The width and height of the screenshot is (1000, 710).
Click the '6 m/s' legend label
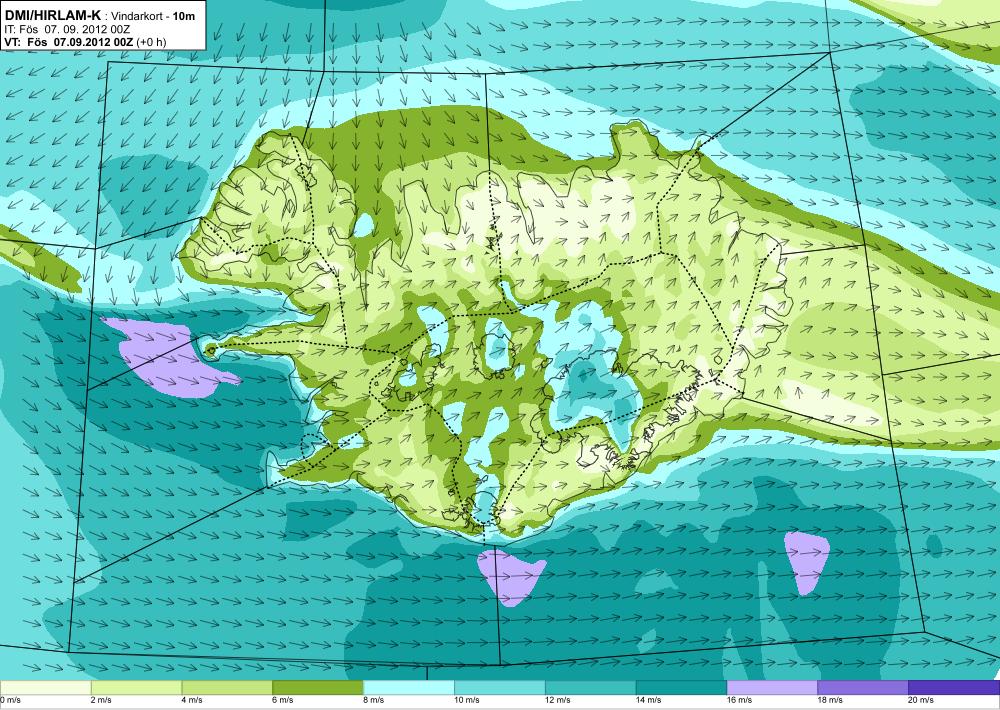tap(284, 700)
